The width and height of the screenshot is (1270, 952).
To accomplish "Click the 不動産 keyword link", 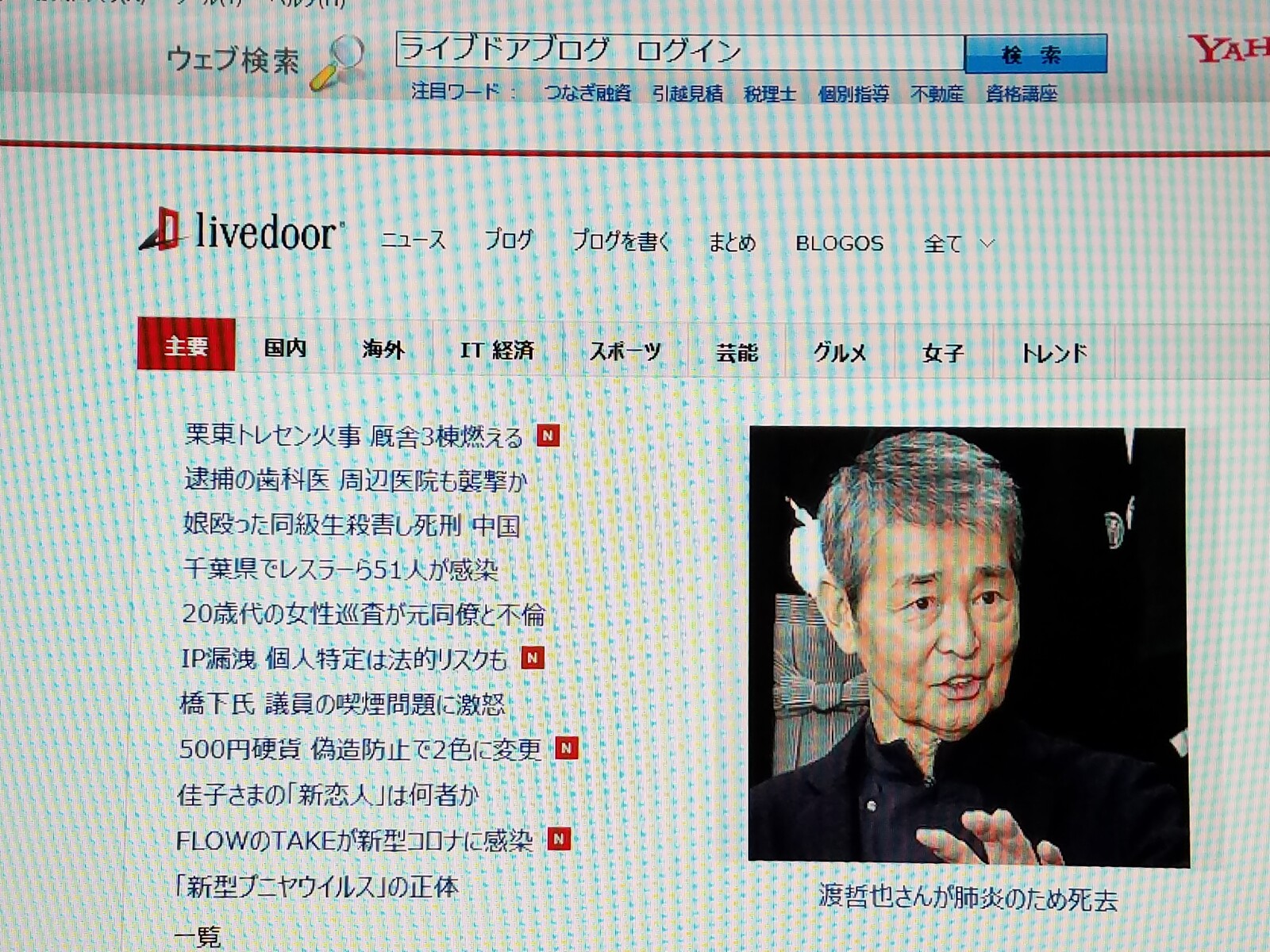I will click(x=937, y=94).
